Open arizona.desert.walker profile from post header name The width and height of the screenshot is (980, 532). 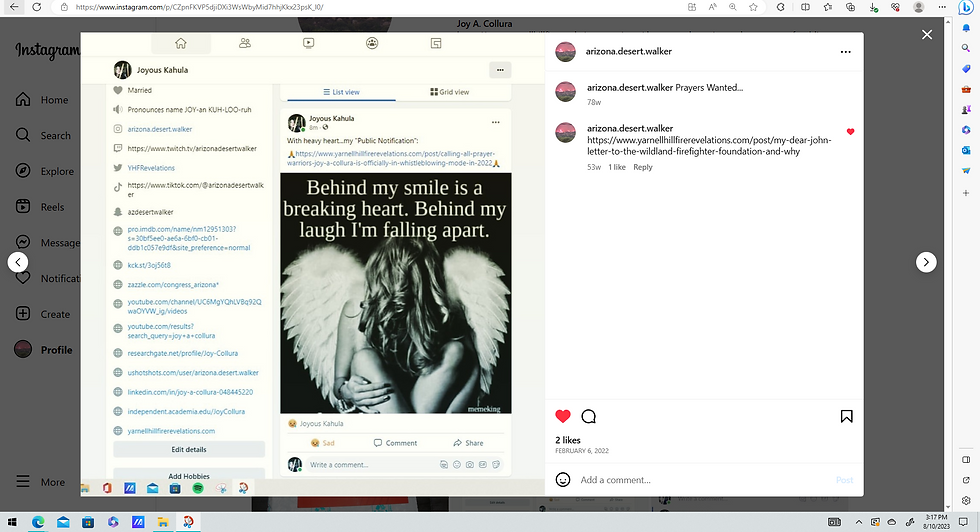(x=628, y=51)
